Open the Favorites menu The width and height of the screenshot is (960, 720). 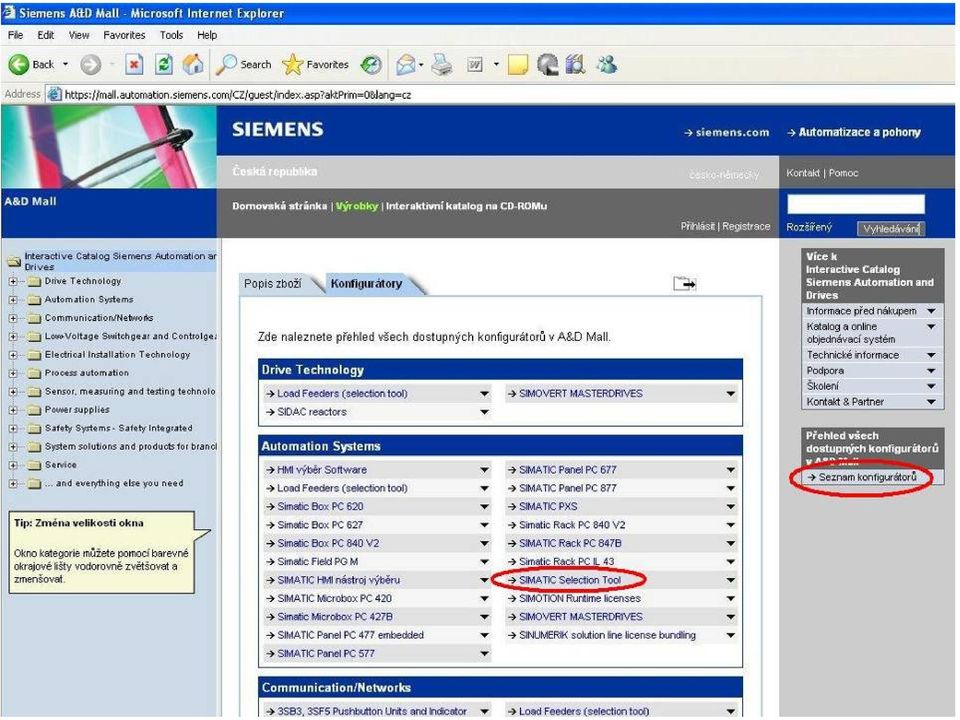pos(124,36)
